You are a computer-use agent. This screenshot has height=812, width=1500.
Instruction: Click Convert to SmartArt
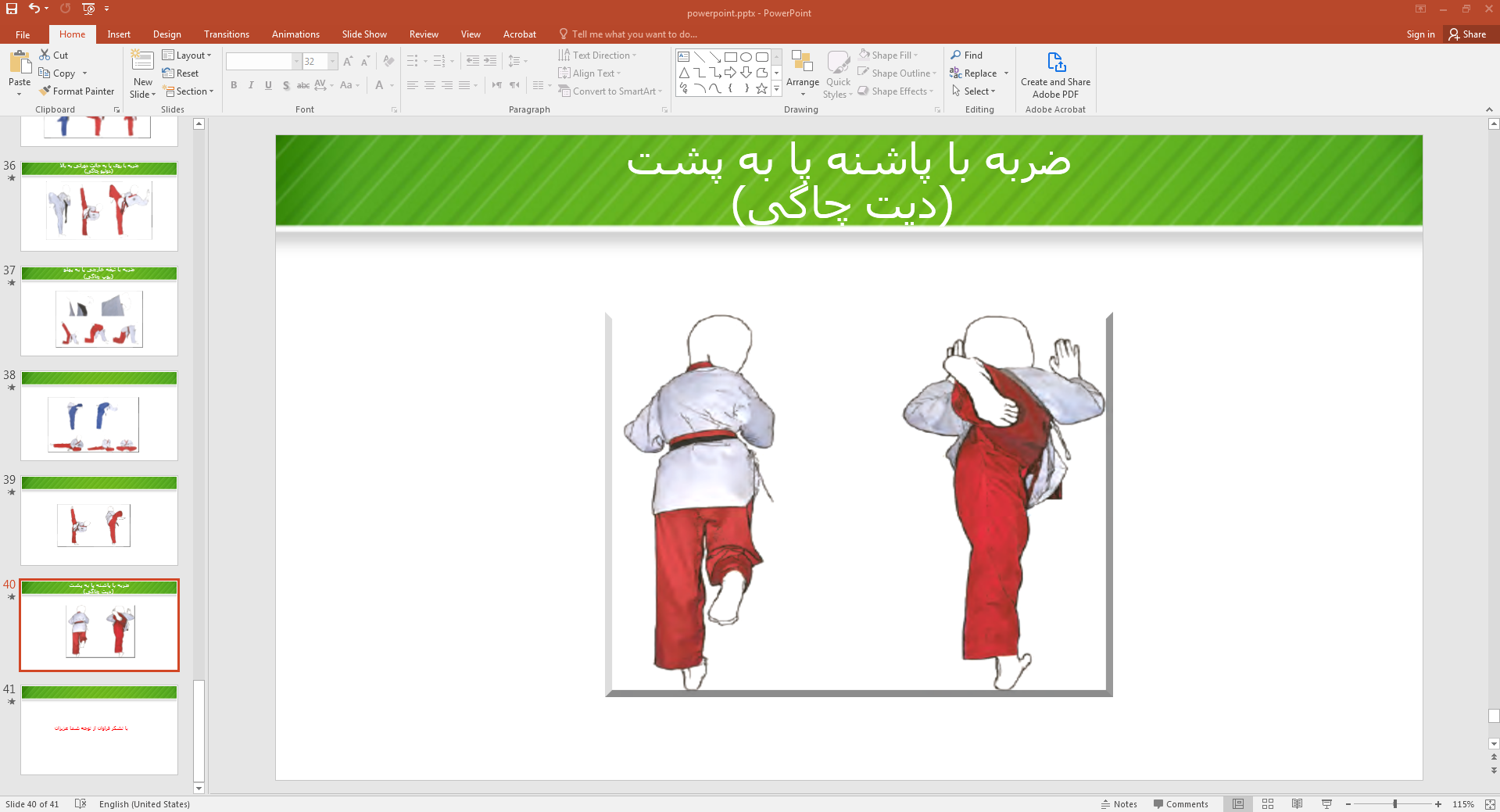[x=610, y=91]
